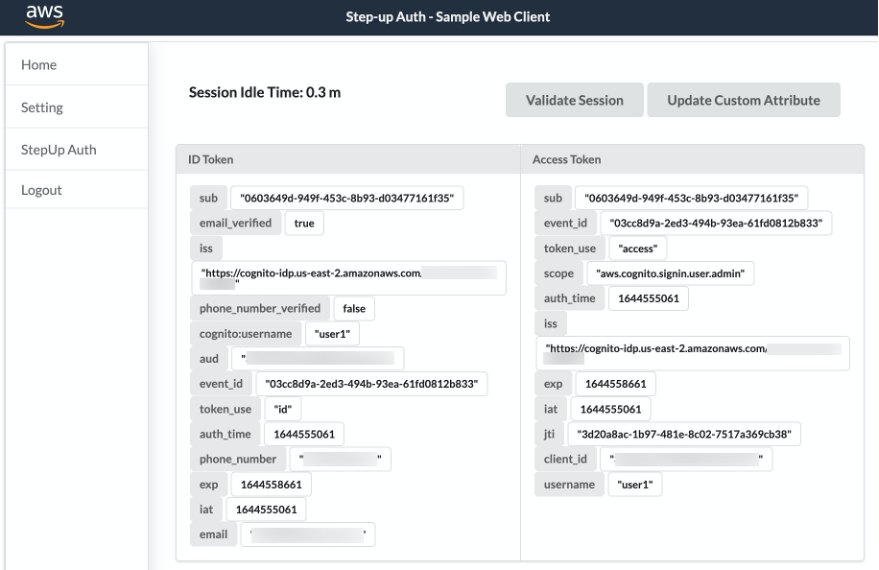Open the Home sidebar item

click(x=77, y=64)
